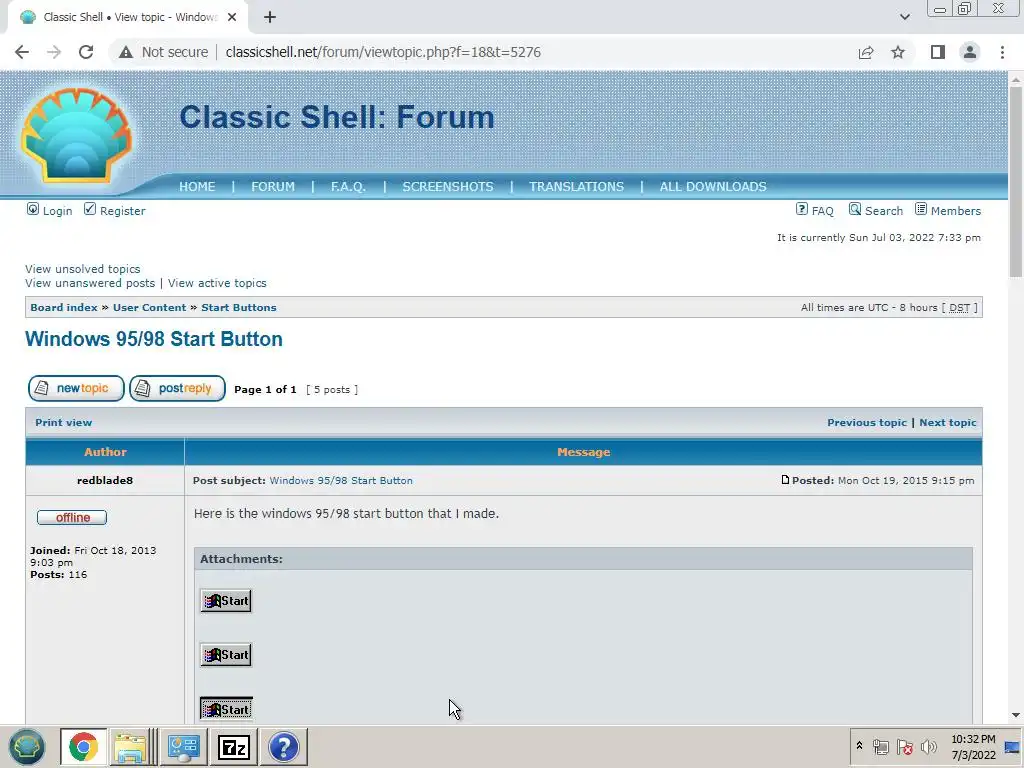Viewport: 1024px width, 768px height.
Task: Click the FAQ question mark icon
Action: 802,209
